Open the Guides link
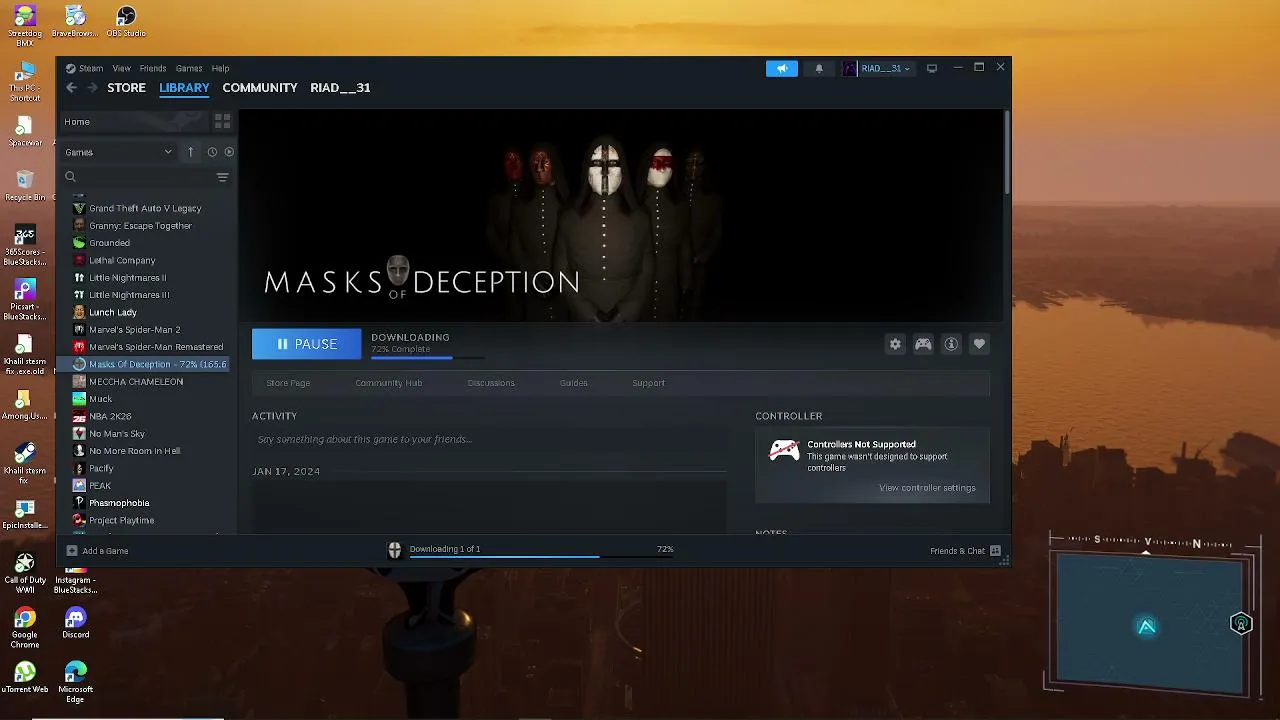 [574, 383]
